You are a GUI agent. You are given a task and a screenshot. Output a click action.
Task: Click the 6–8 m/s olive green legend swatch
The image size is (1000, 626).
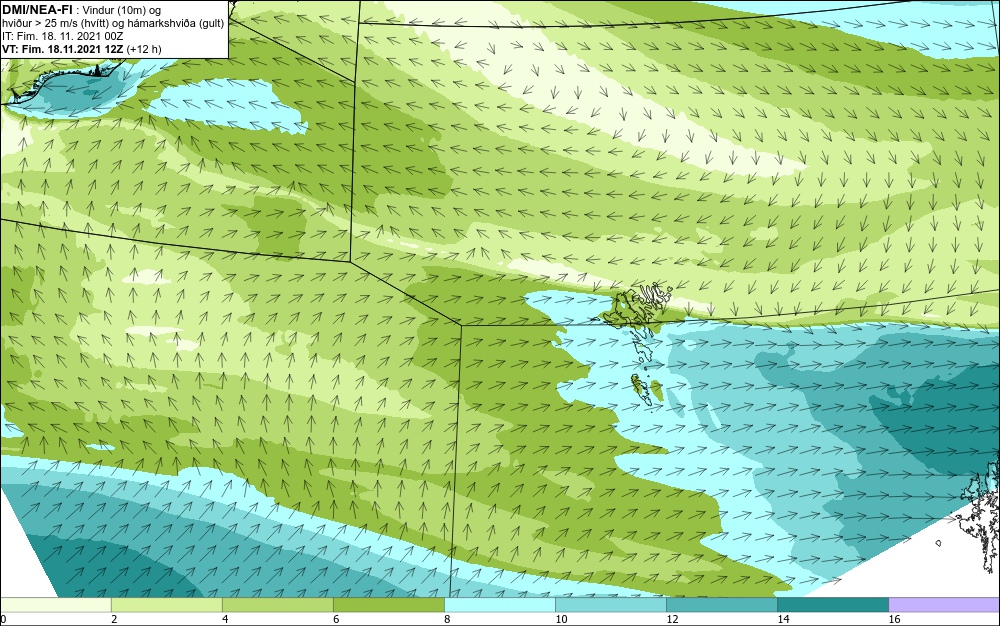[388, 605]
